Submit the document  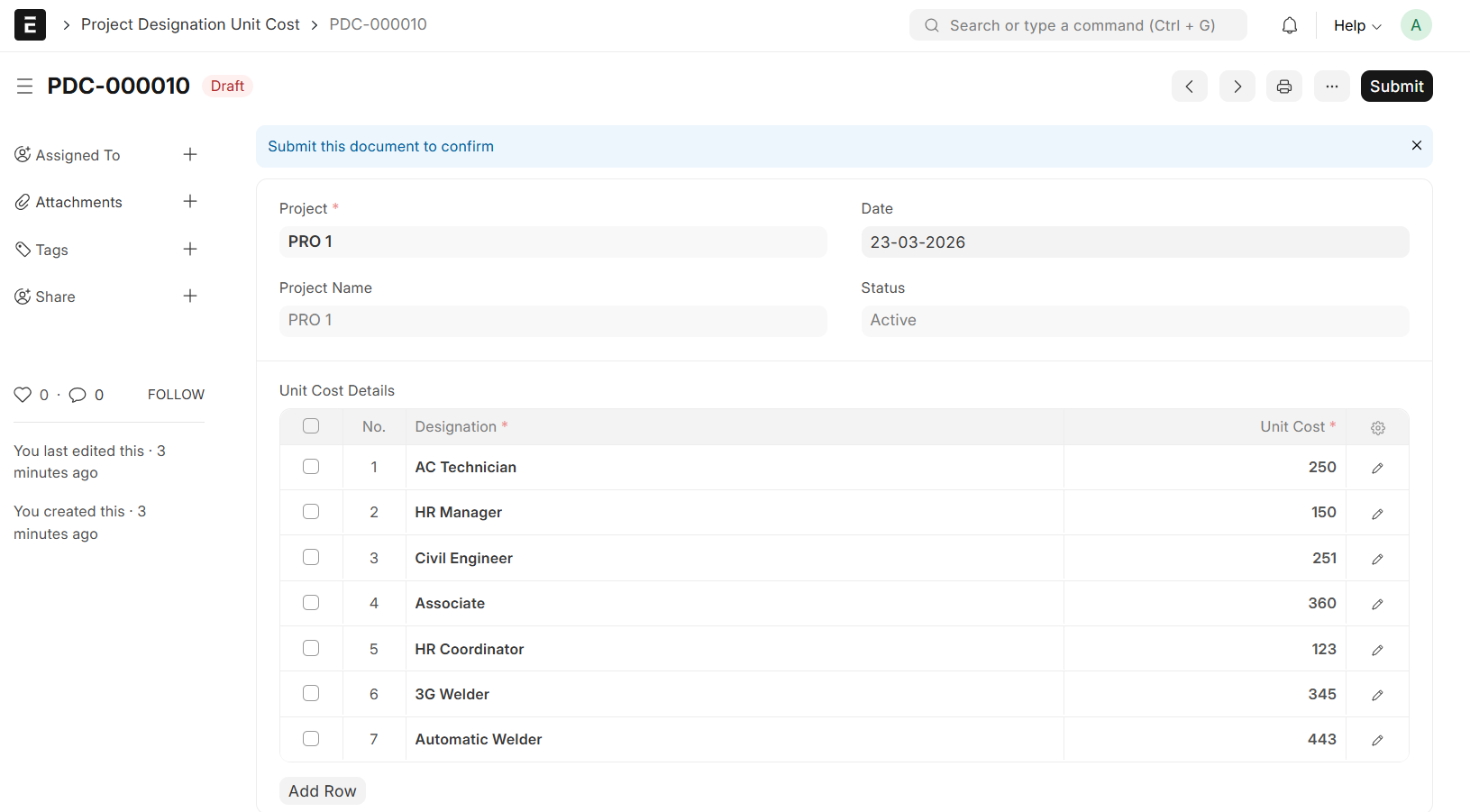point(1396,87)
